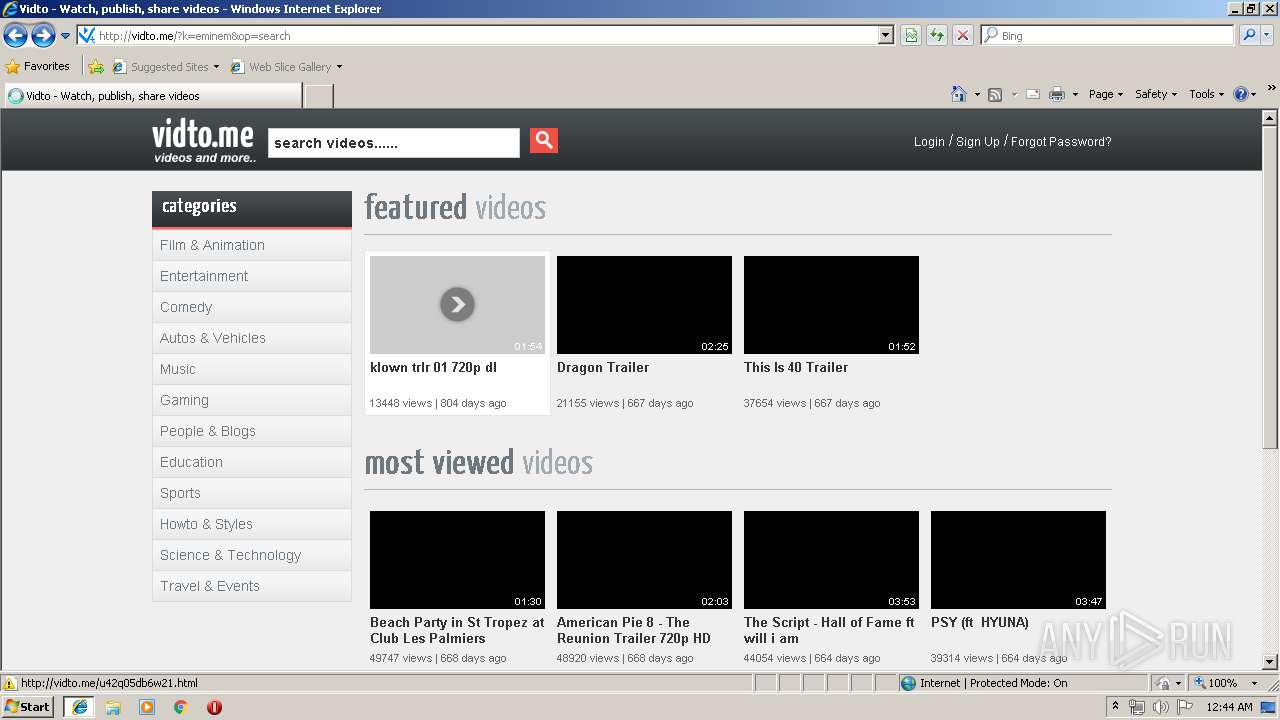Open the Chrome taskbar icon
Image resolution: width=1280 pixels, height=720 pixels.
pos(180,707)
